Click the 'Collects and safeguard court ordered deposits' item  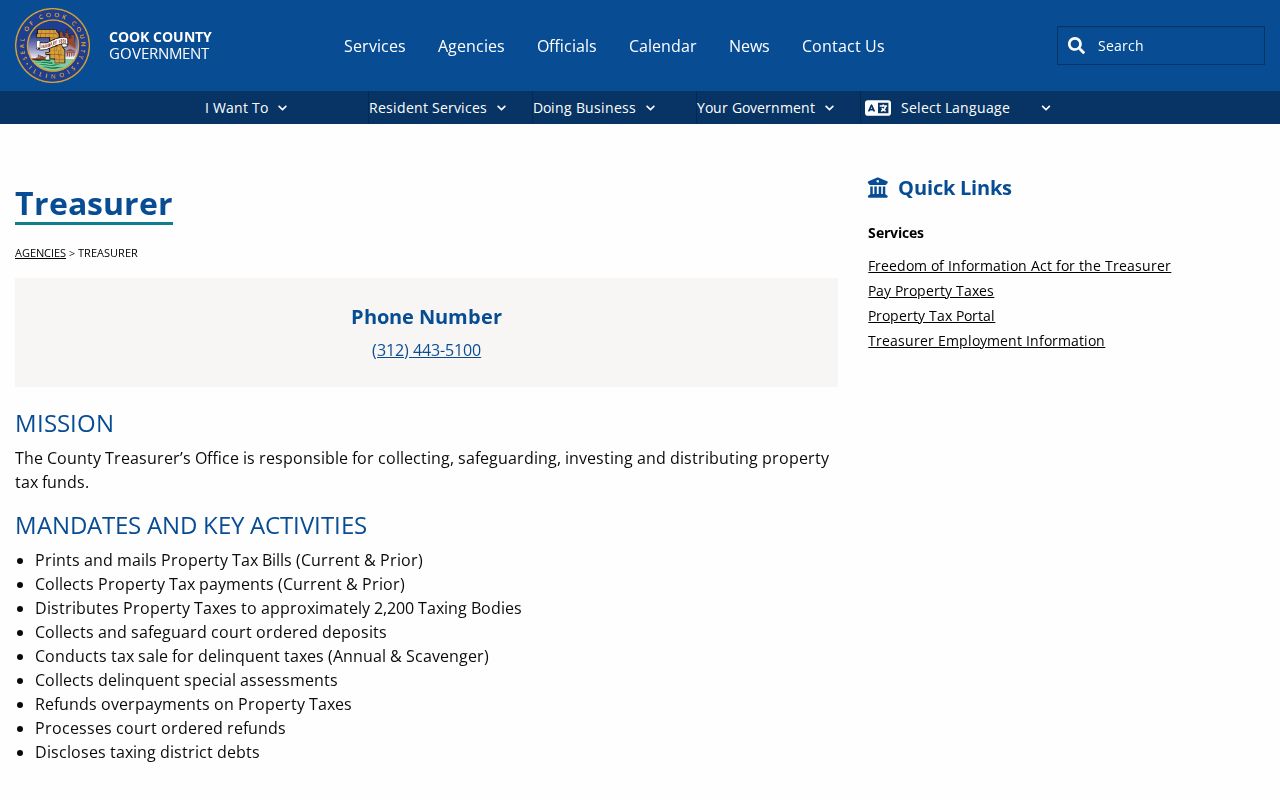pyautogui.click(x=211, y=632)
